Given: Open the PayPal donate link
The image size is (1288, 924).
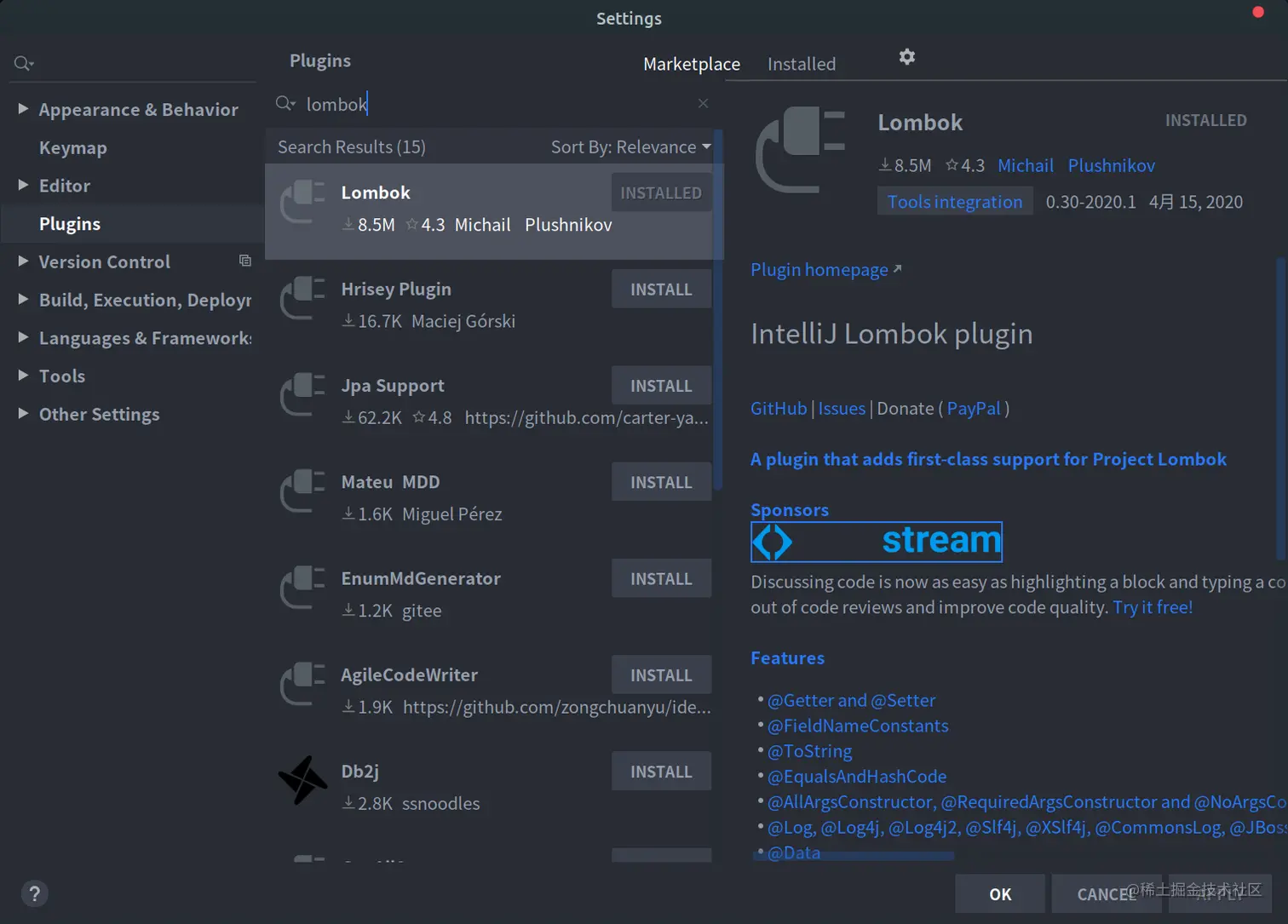Looking at the screenshot, I should pos(974,408).
